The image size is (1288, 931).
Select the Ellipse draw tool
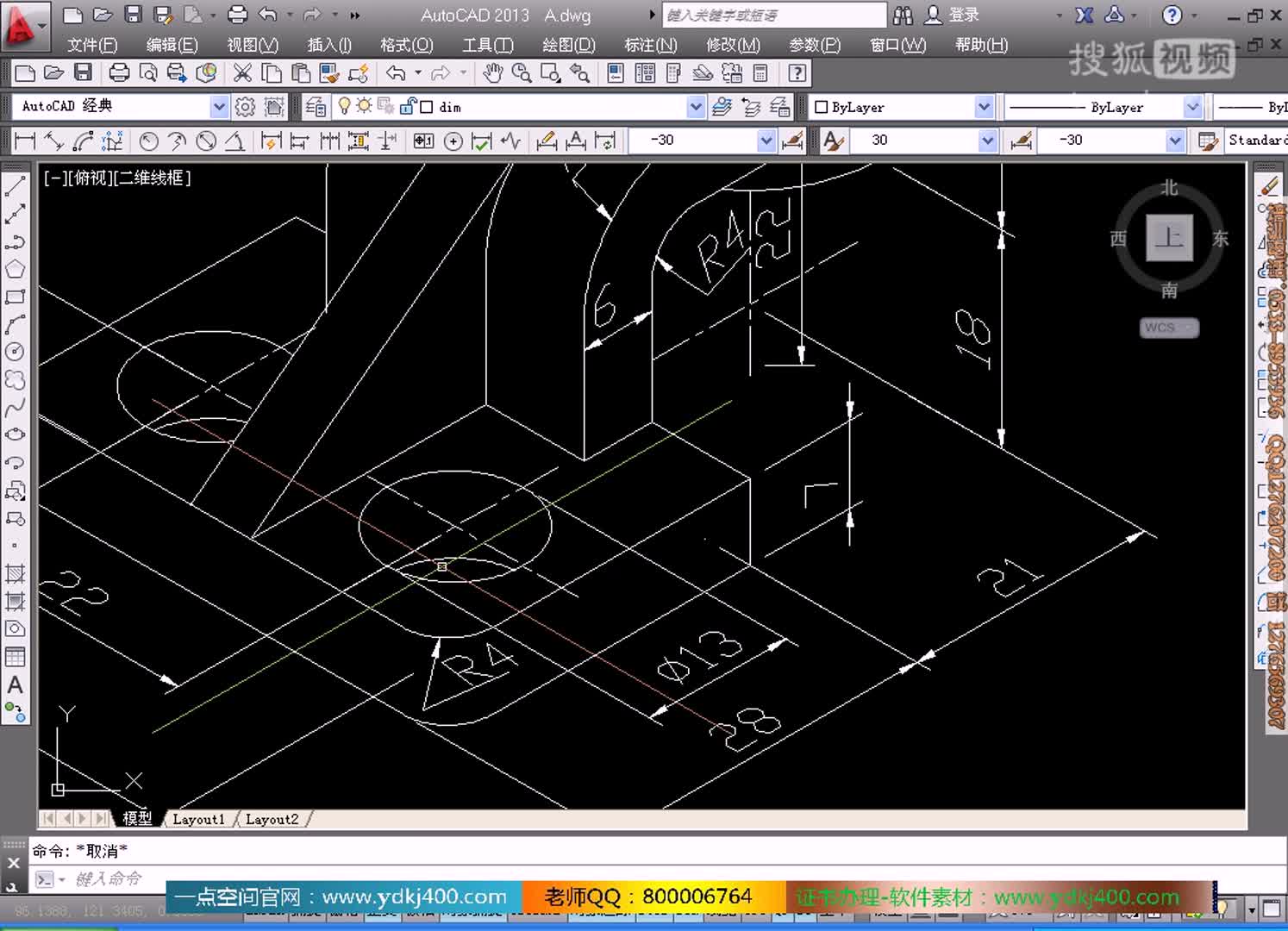15,434
